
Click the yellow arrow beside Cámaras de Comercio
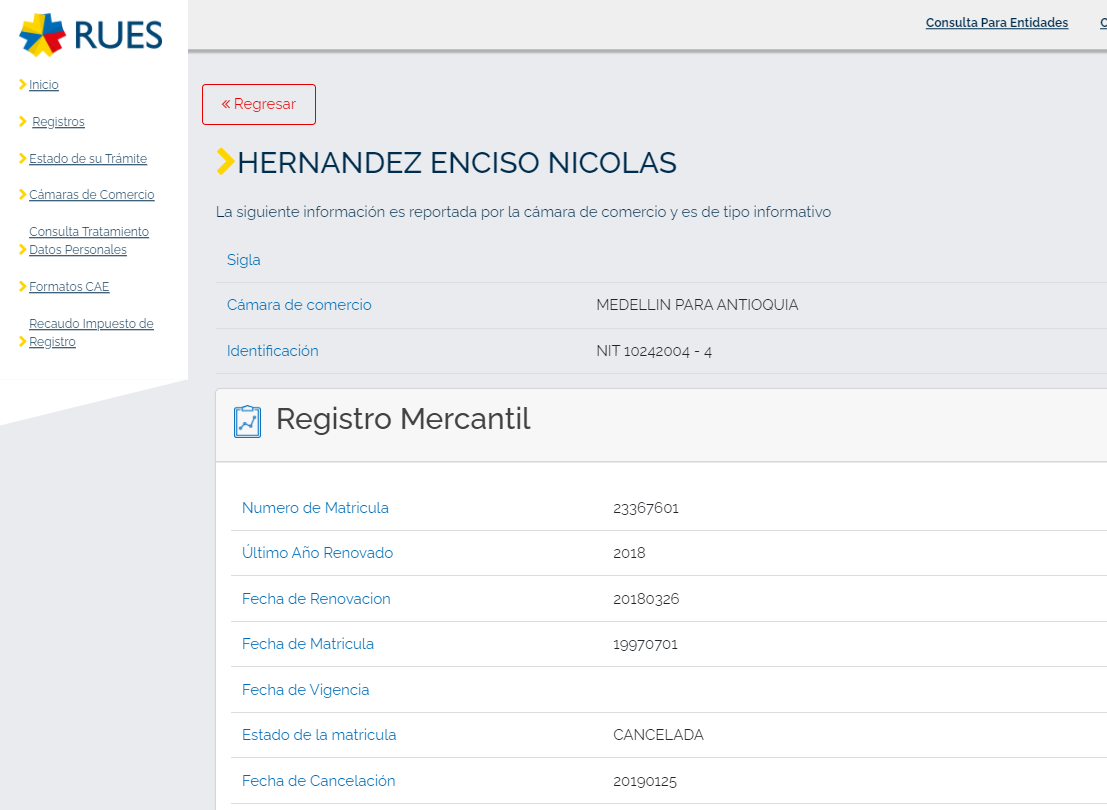click(23, 195)
